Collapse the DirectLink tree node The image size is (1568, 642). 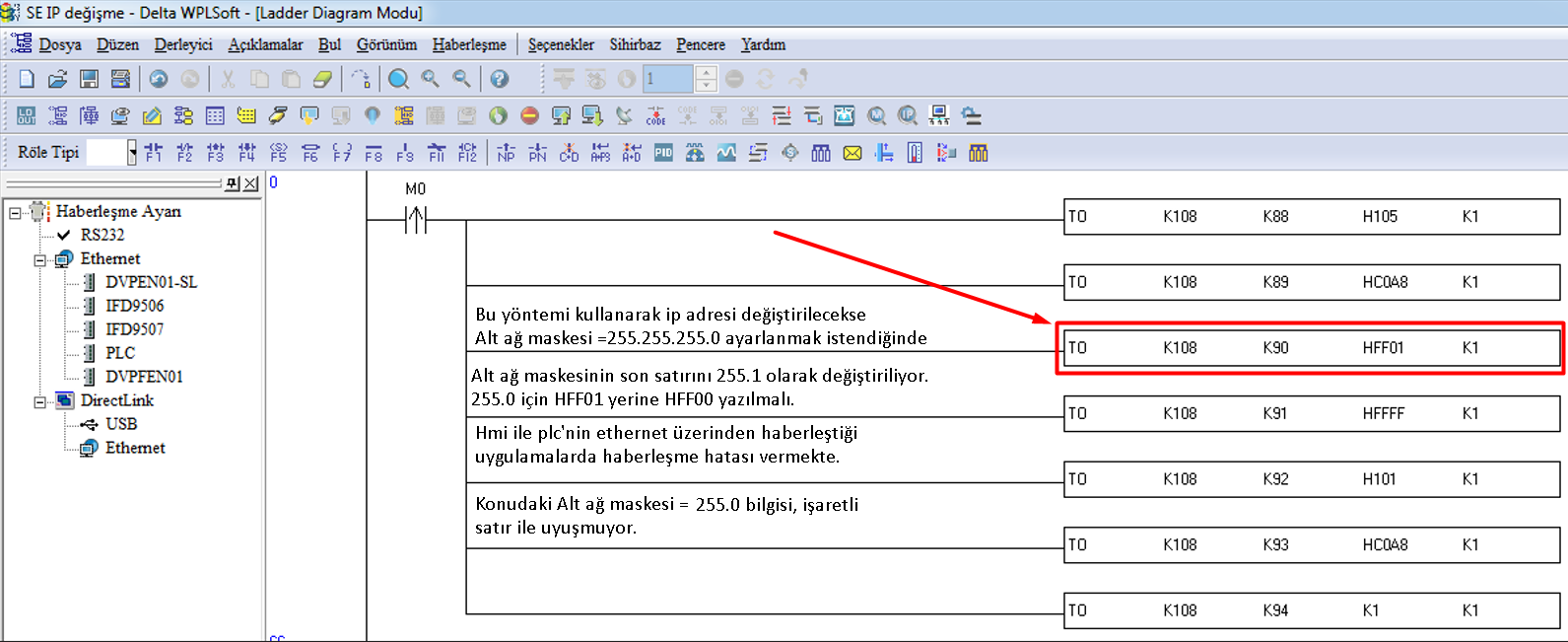40,401
